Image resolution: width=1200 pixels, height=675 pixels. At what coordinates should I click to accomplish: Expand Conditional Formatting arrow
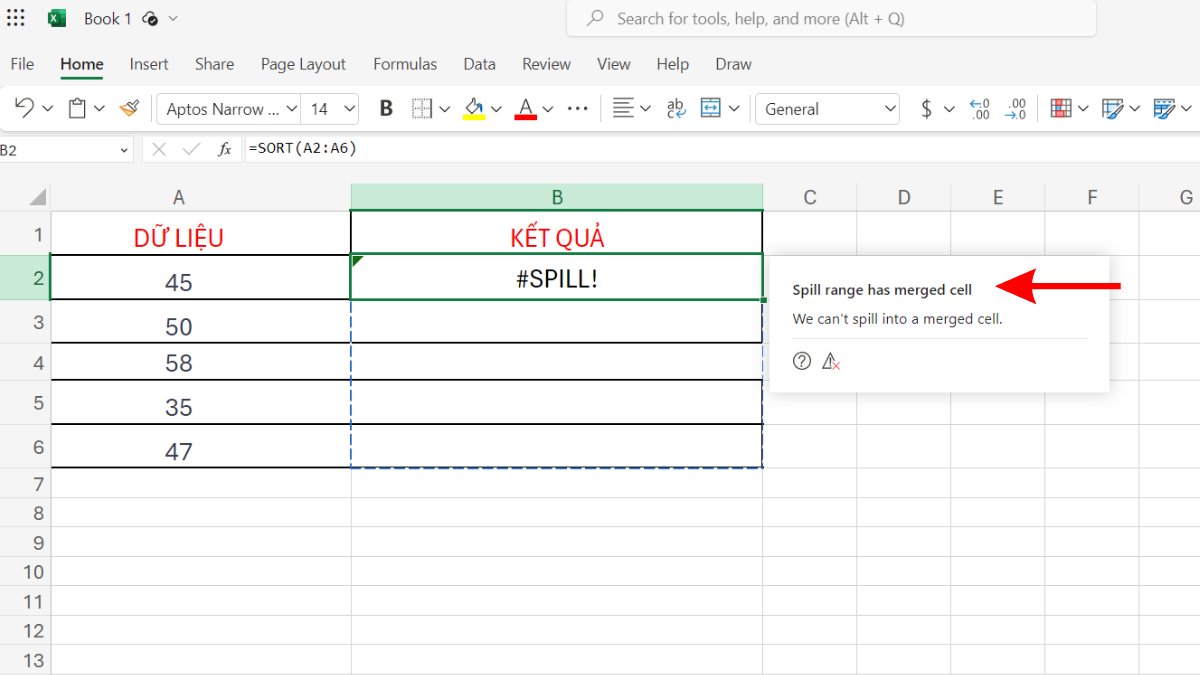[x=1084, y=109]
